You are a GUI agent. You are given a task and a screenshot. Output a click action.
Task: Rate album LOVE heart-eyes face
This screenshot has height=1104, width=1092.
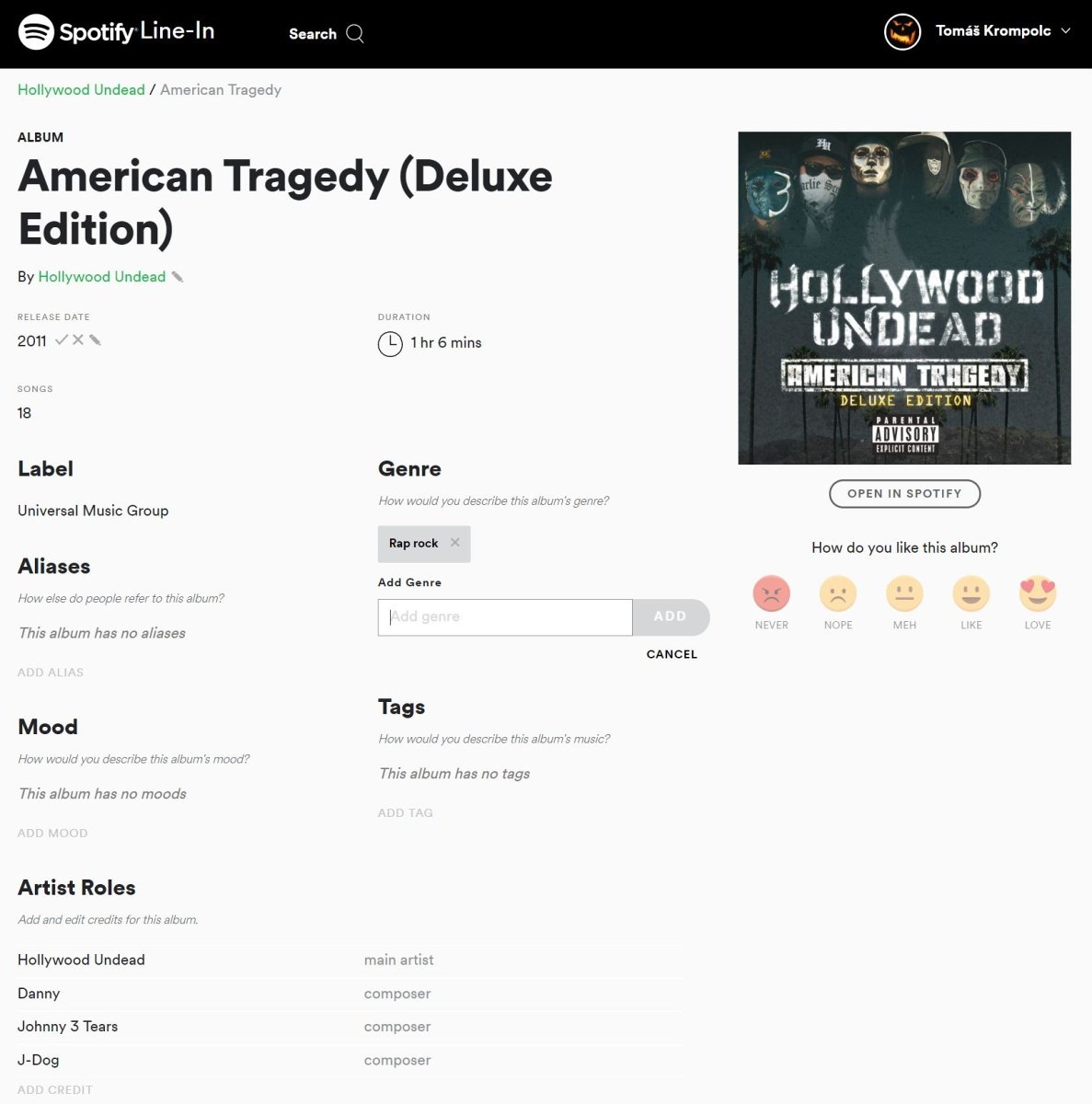pyautogui.click(x=1038, y=594)
